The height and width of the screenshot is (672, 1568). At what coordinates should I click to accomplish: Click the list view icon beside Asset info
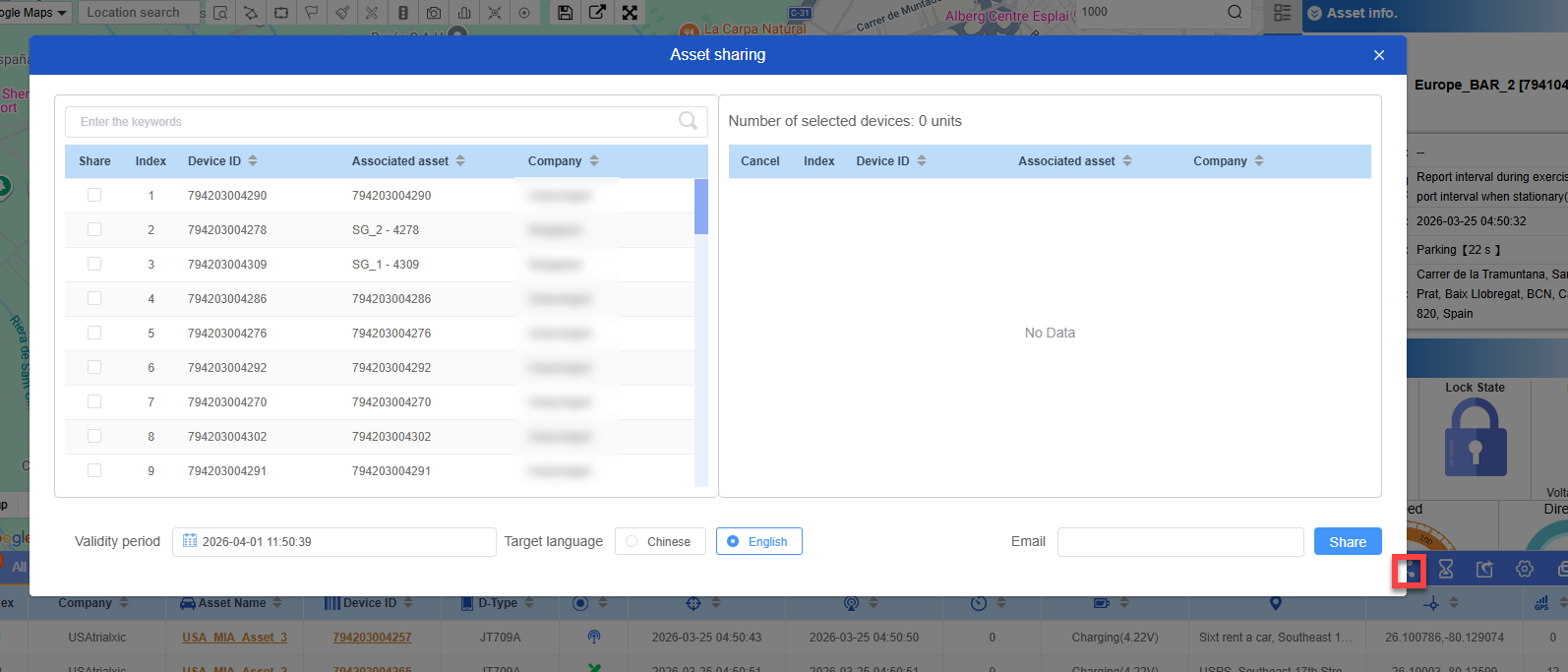pyautogui.click(x=1282, y=13)
